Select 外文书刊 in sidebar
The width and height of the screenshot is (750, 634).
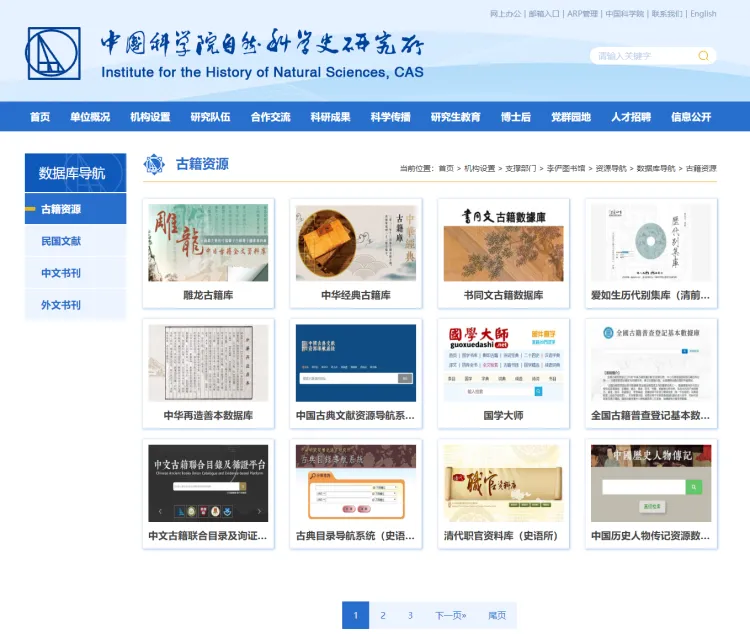(76, 305)
